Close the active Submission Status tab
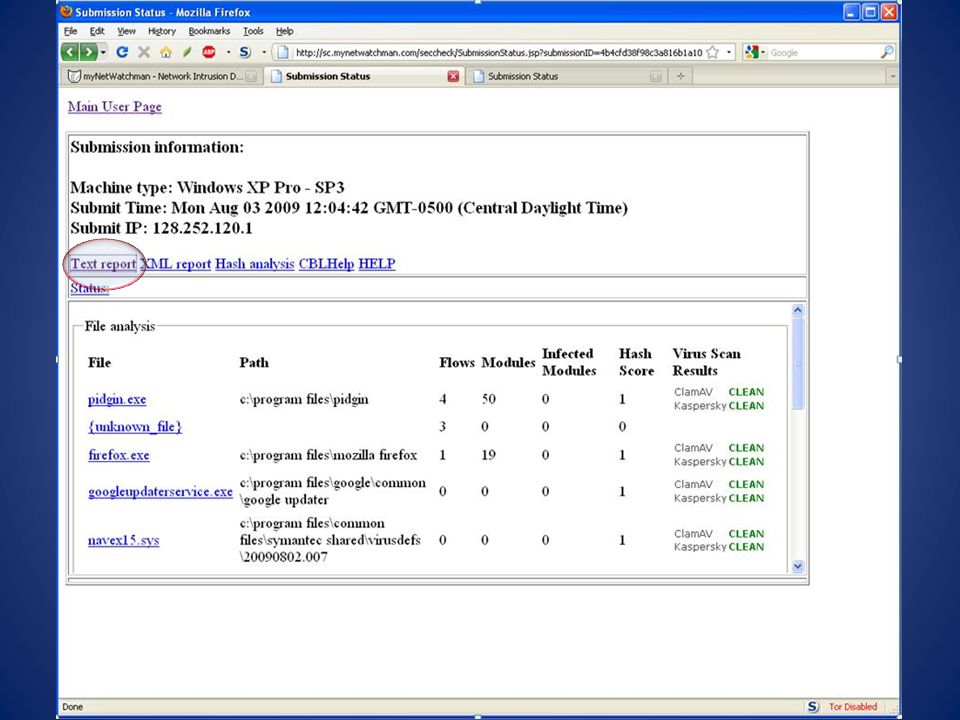960x720 pixels. pyautogui.click(x=453, y=77)
